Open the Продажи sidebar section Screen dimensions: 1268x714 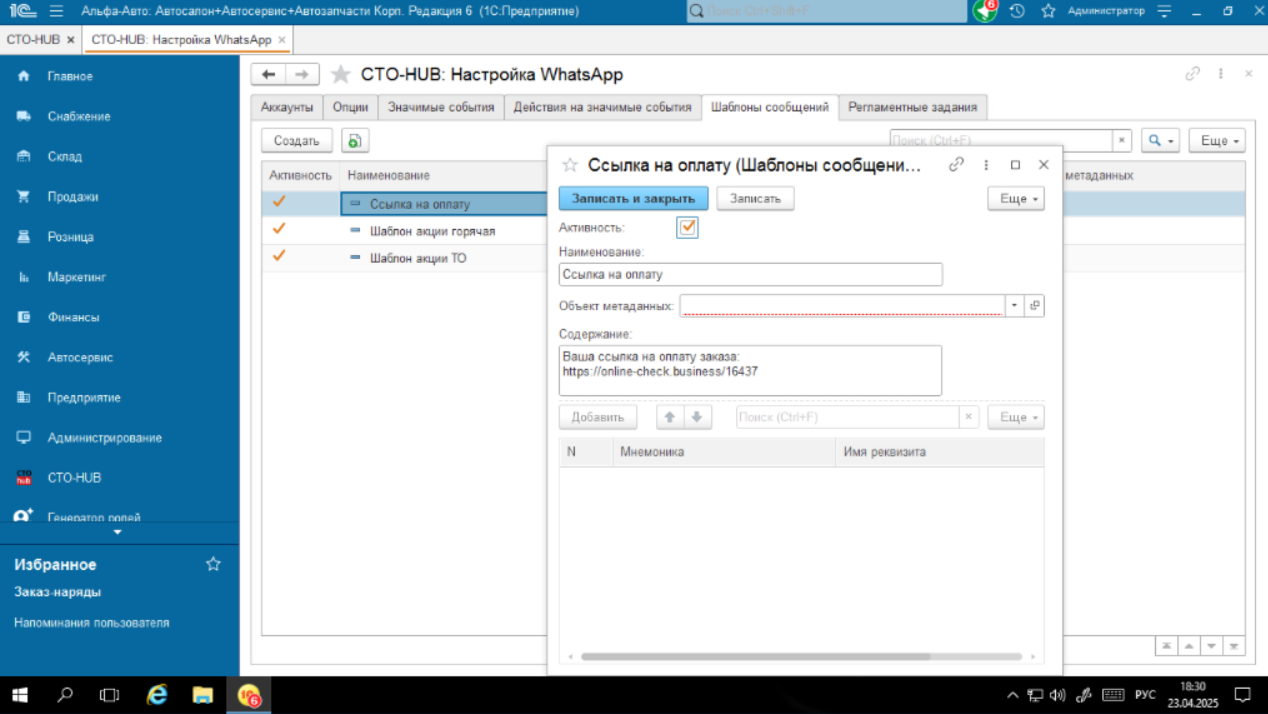72,197
